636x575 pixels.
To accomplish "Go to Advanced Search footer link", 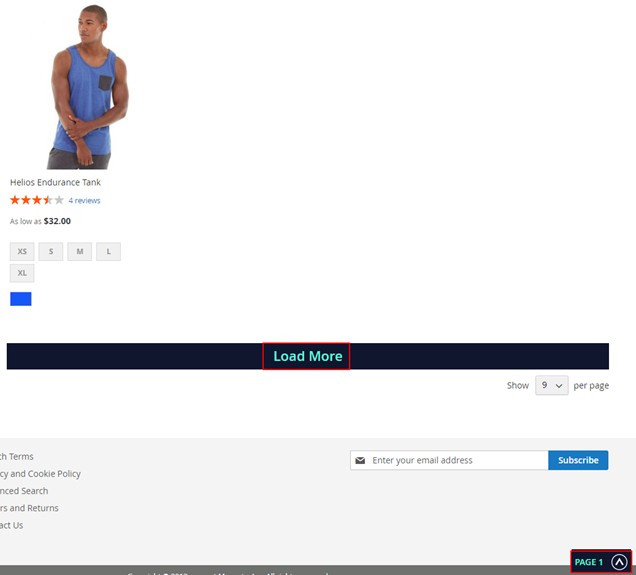I will 23,490.
